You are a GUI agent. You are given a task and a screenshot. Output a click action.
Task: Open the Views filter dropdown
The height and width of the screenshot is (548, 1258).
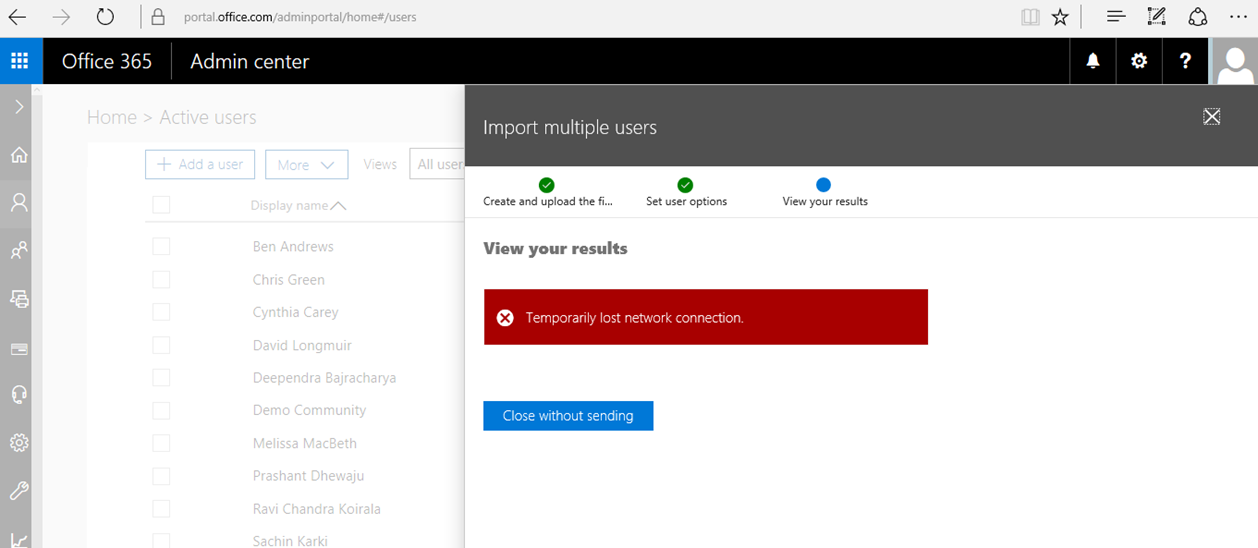click(438, 165)
